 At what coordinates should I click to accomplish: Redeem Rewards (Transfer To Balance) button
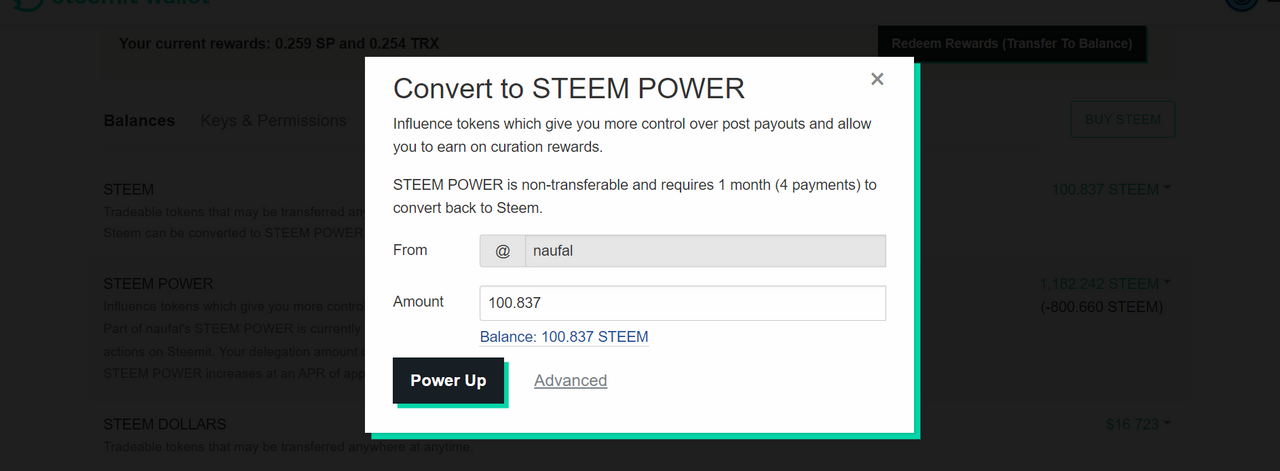click(x=1012, y=44)
